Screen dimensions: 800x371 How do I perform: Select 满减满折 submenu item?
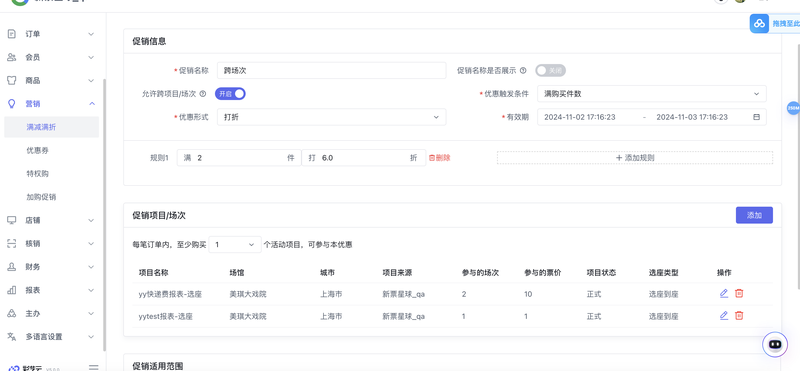(52, 127)
